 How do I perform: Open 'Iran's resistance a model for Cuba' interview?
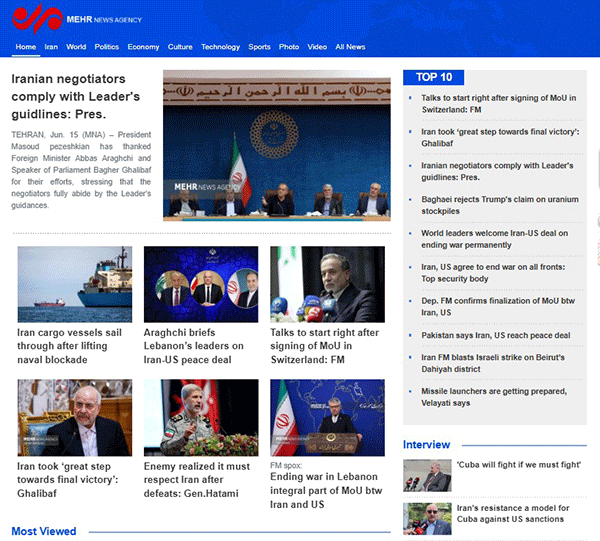tap(513, 513)
